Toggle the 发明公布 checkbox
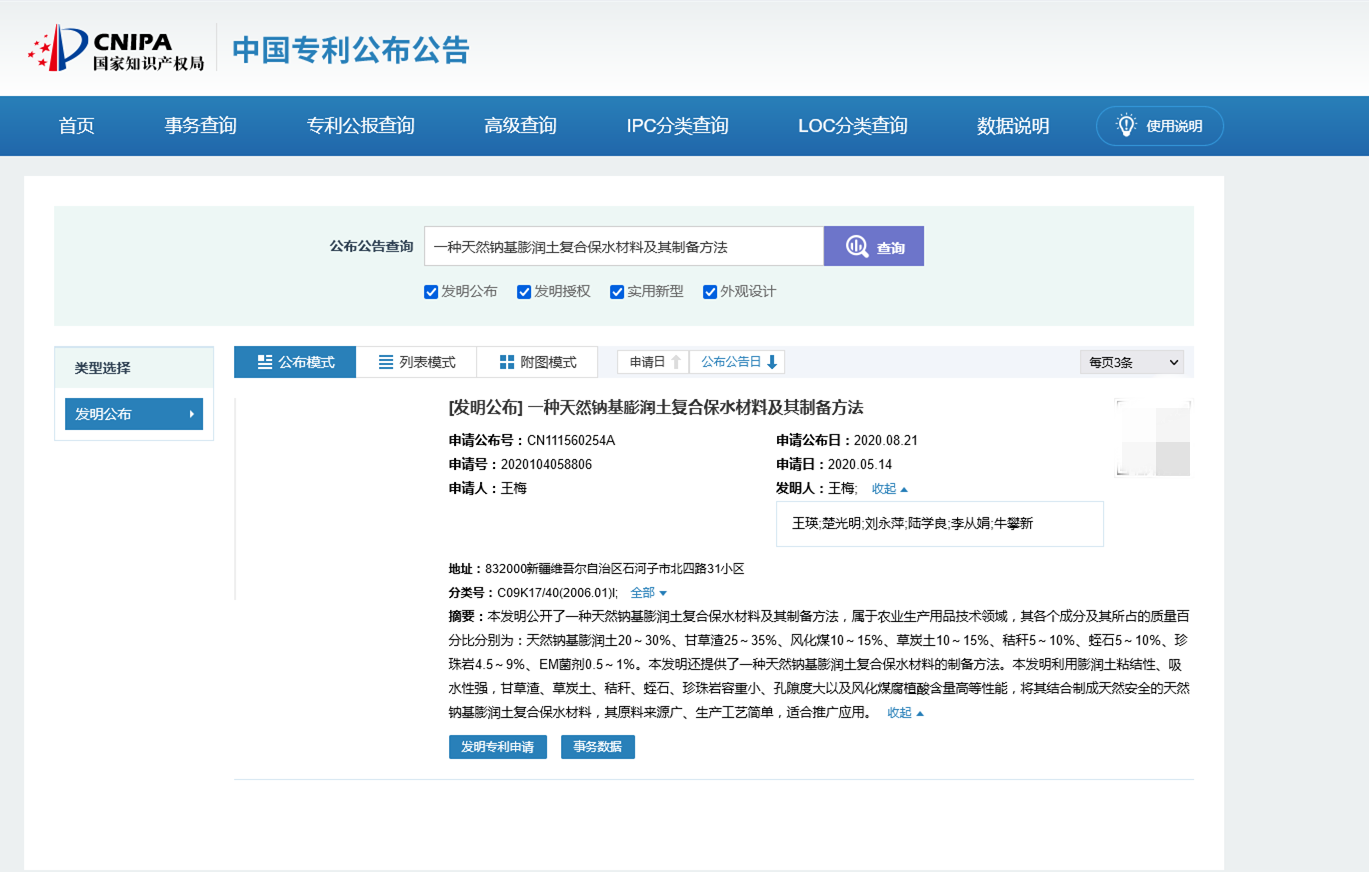Image resolution: width=1369 pixels, height=872 pixels. click(431, 292)
